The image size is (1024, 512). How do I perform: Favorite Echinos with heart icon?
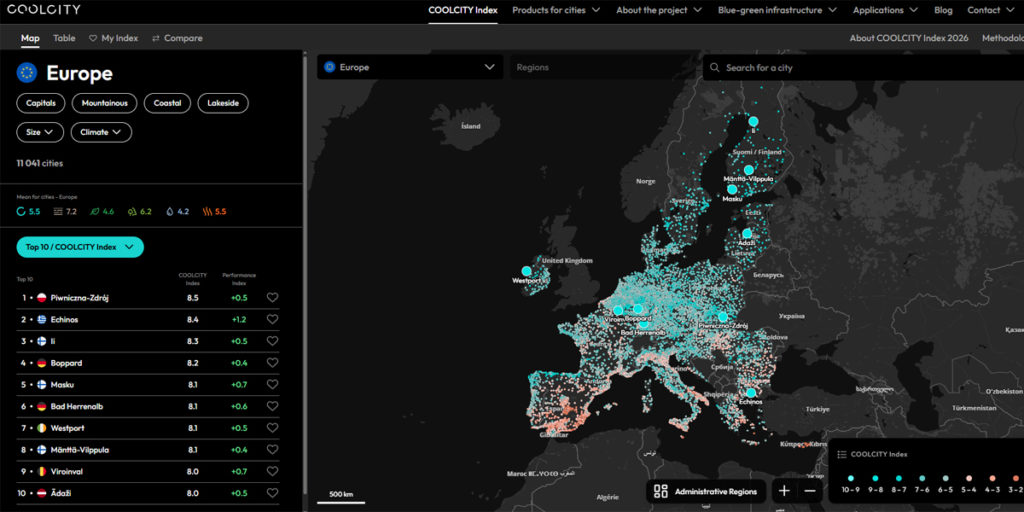click(x=272, y=319)
